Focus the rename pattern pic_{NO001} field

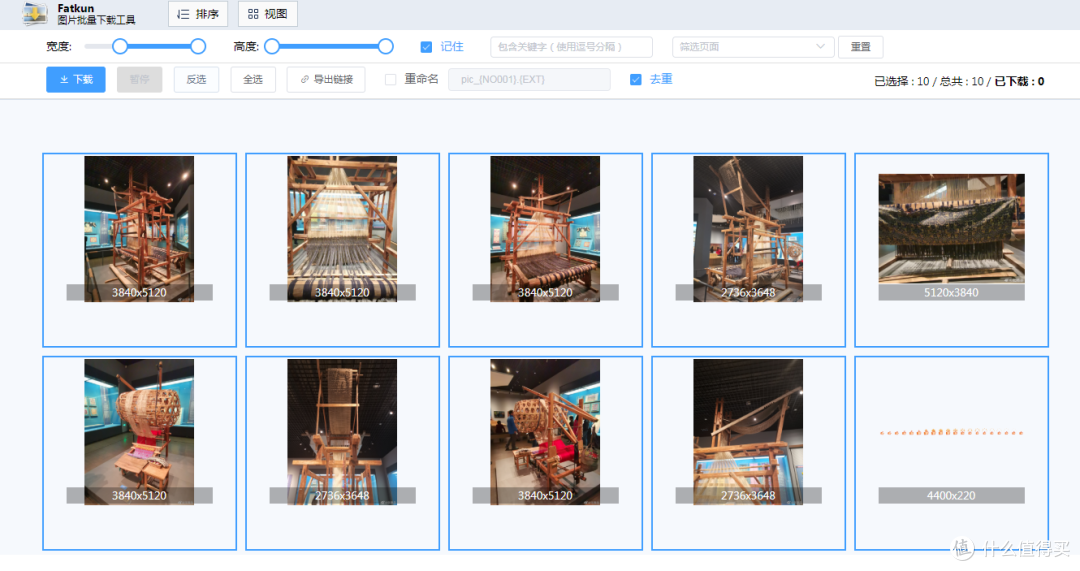(529, 79)
